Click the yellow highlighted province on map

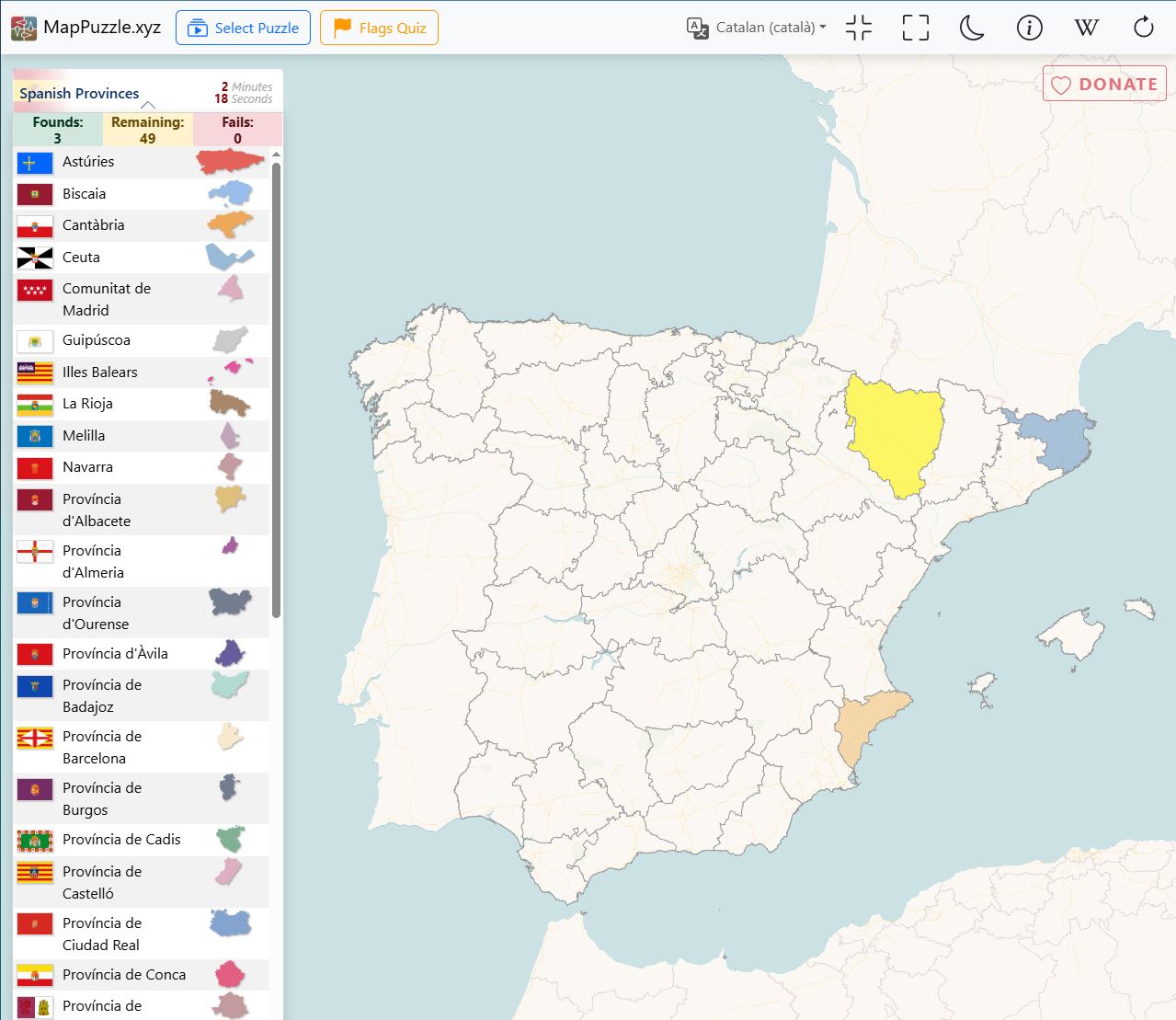pos(893,429)
